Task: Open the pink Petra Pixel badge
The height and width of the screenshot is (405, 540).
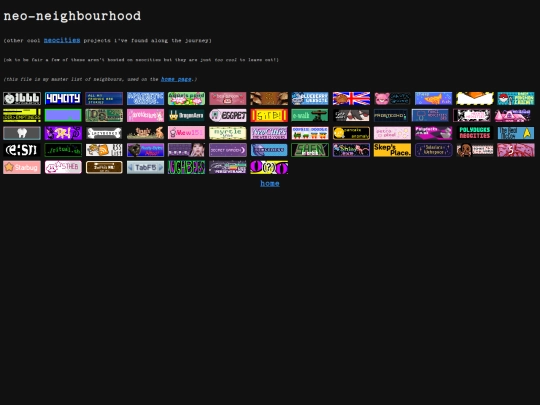Action: (392, 133)
